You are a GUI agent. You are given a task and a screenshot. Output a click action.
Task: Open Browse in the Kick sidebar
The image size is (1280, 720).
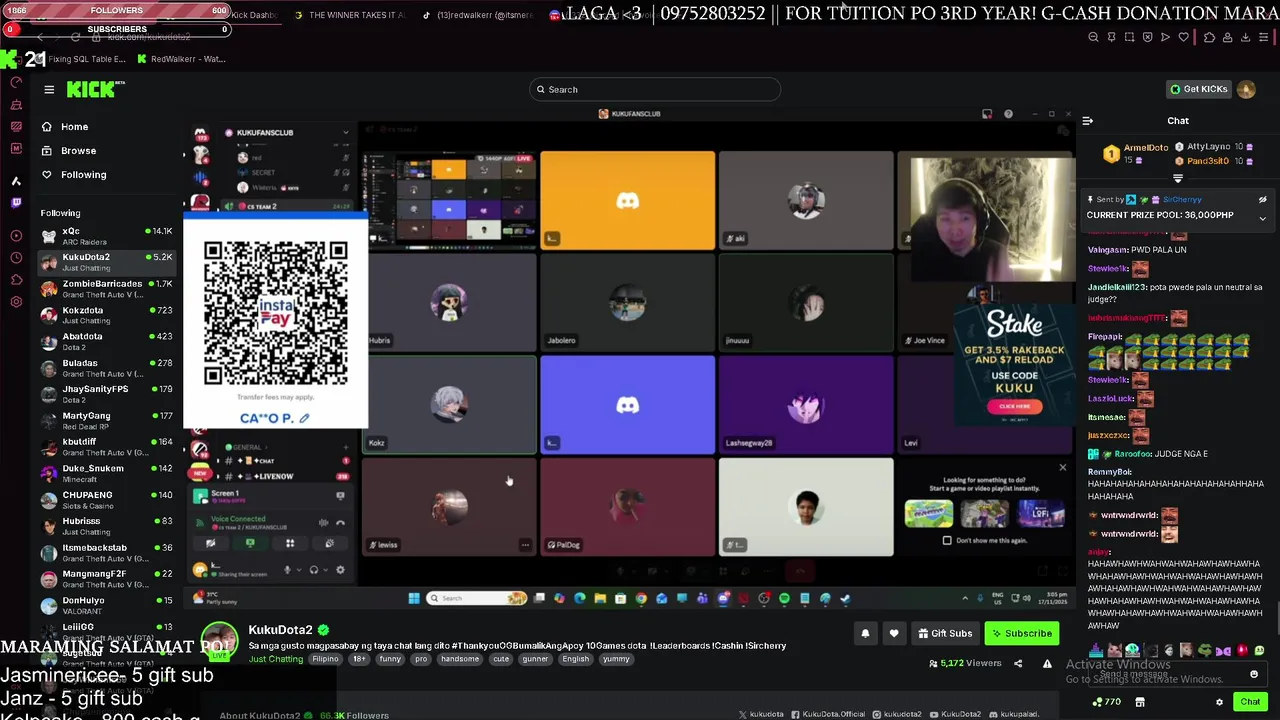(x=78, y=151)
